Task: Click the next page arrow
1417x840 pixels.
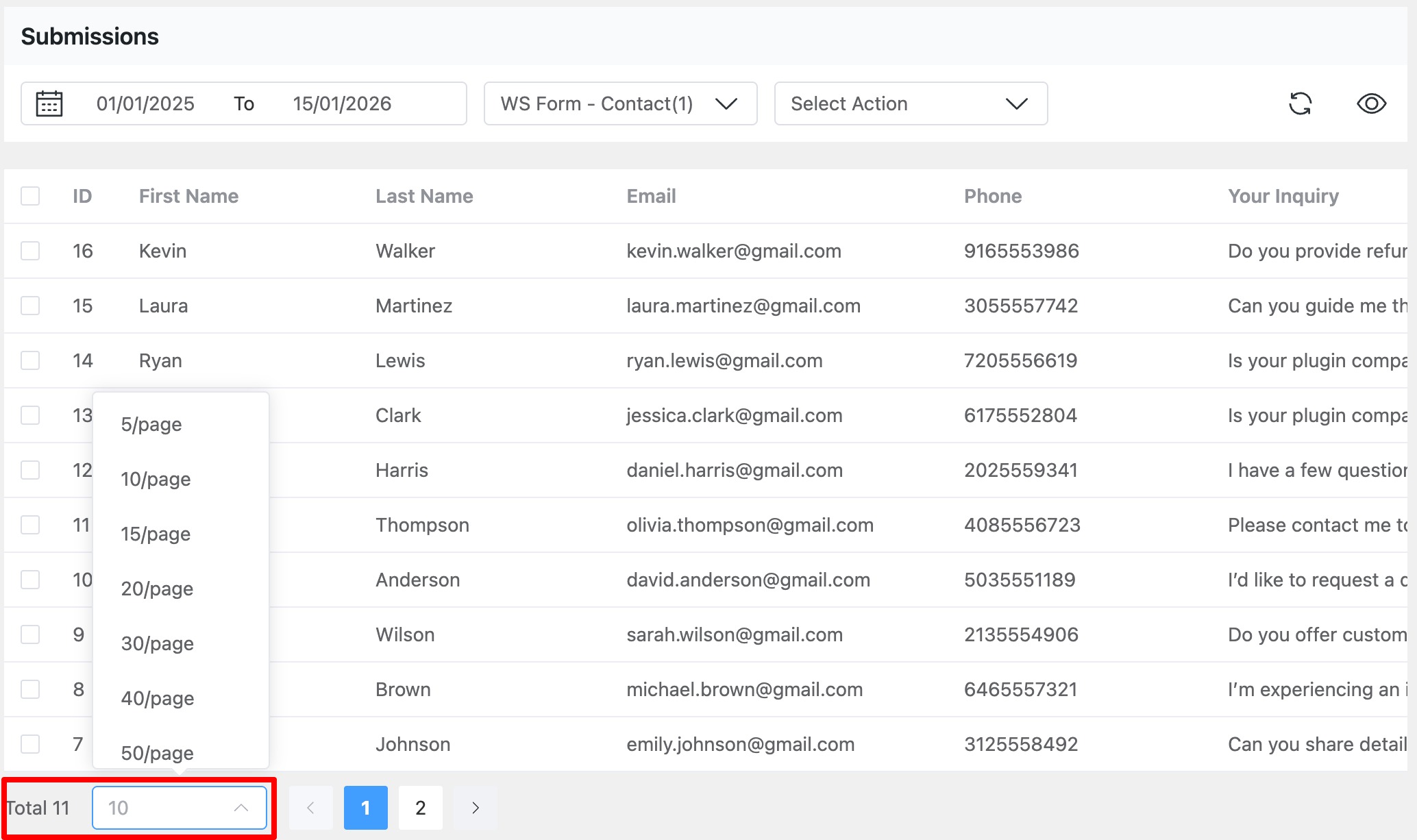Action: point(476,808)
